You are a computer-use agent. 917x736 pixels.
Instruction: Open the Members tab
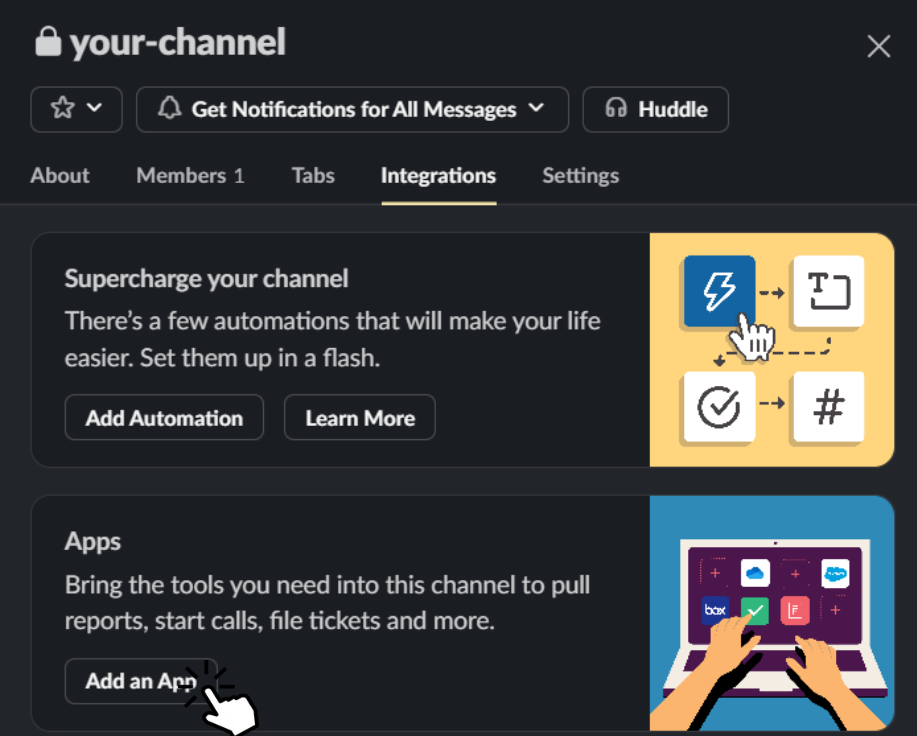click(190, 176)
